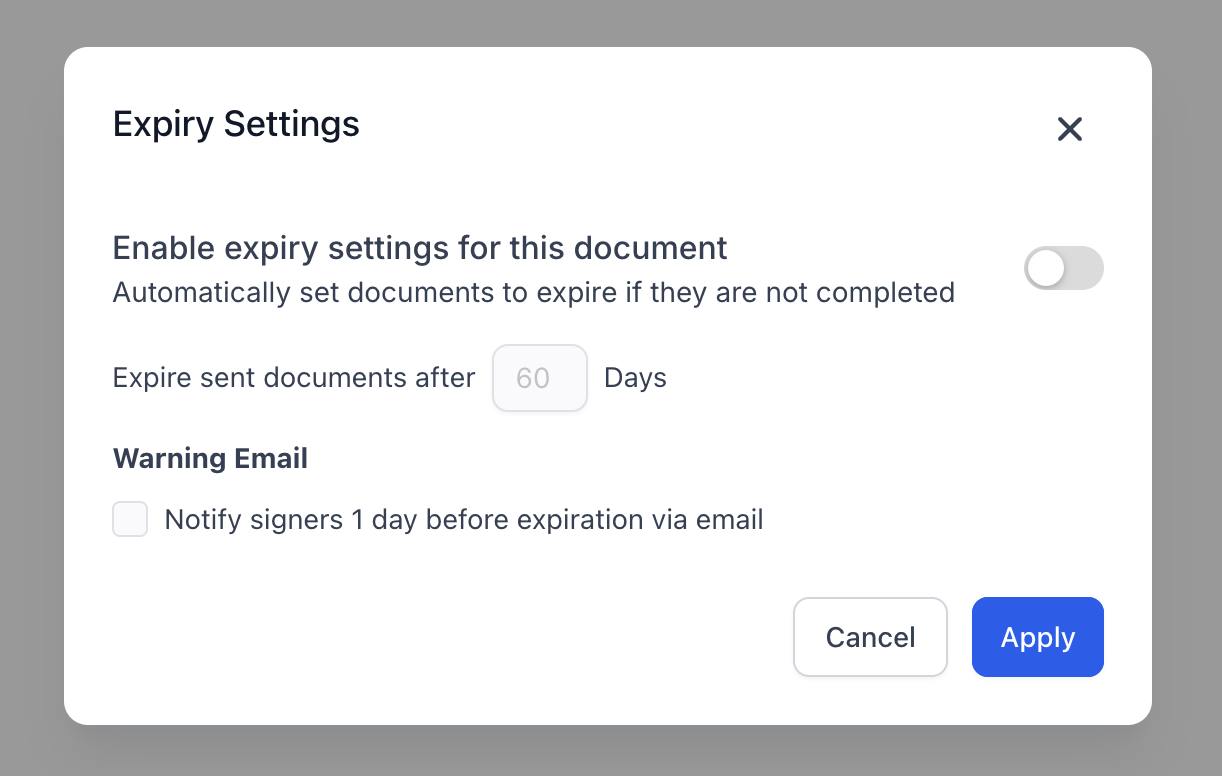Click "Enable expiry settings for this document" heading
This screenshot has width=1222, height=776.
420,247
